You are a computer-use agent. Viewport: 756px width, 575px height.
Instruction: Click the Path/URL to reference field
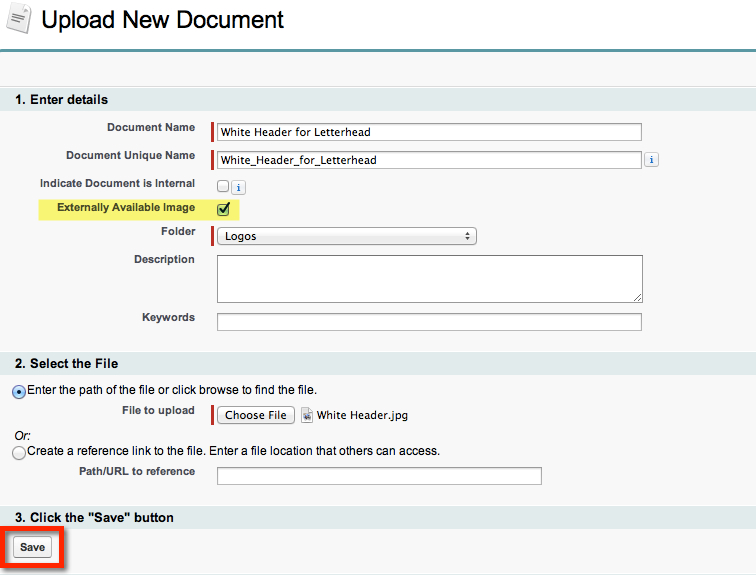click(379, 476)
